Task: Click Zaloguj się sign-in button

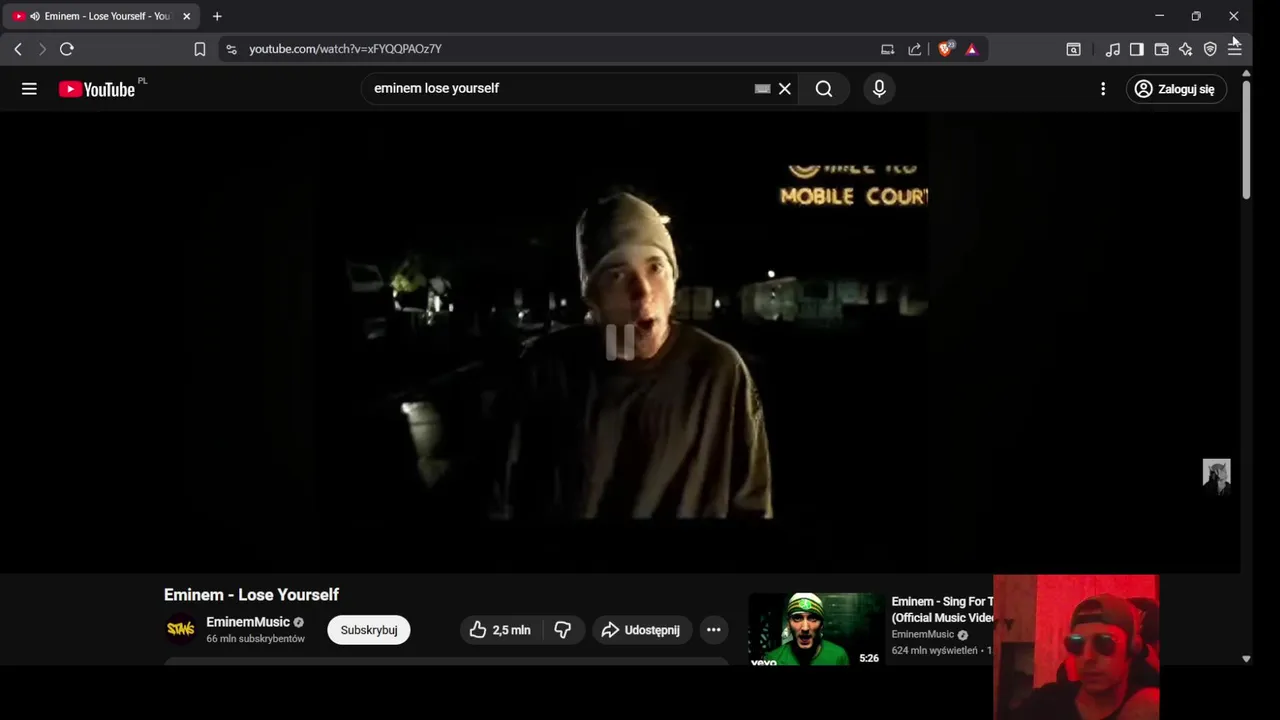Action: pyautogui.click(x=1175, y=89)
